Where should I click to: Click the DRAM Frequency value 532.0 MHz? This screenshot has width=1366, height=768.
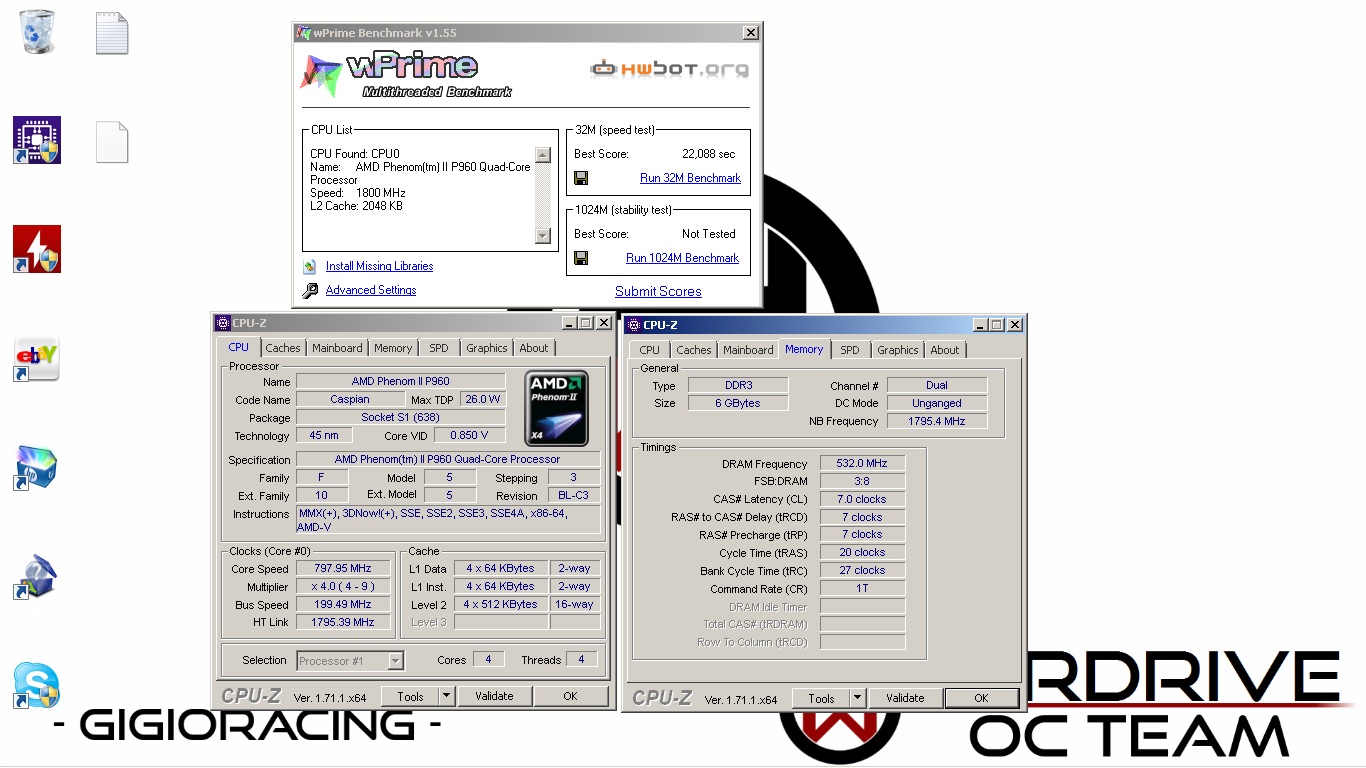[862, 463]
